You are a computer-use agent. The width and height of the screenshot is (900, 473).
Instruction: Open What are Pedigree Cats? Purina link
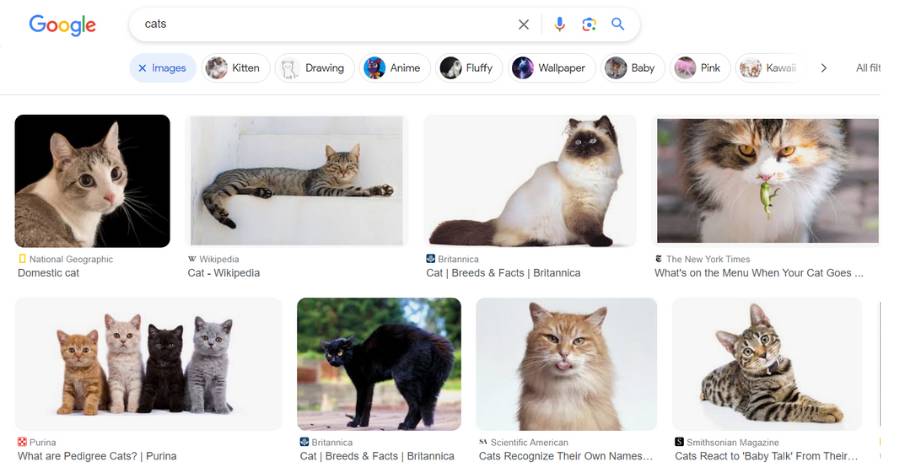point(96,456)
